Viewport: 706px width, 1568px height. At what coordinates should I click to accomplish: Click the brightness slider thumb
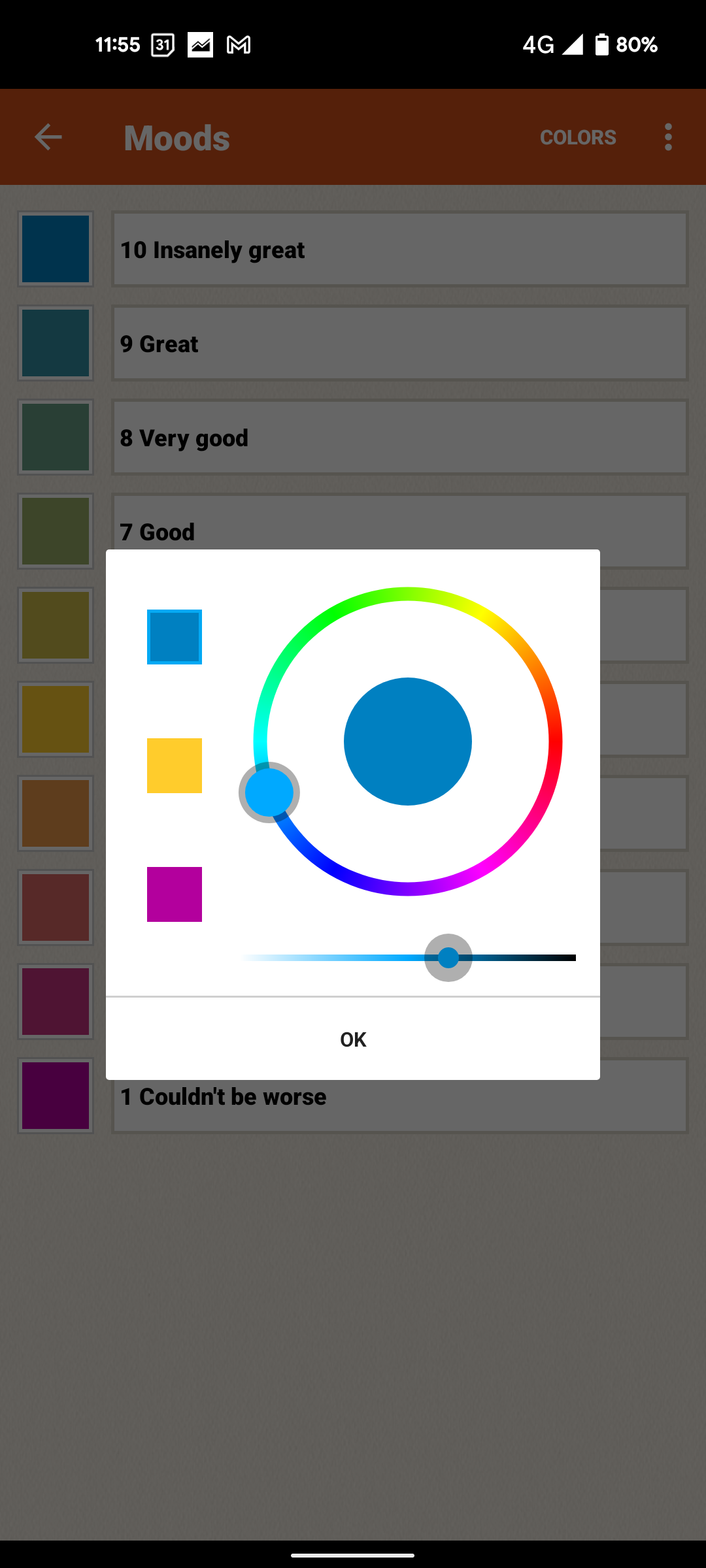coord(448,958)
